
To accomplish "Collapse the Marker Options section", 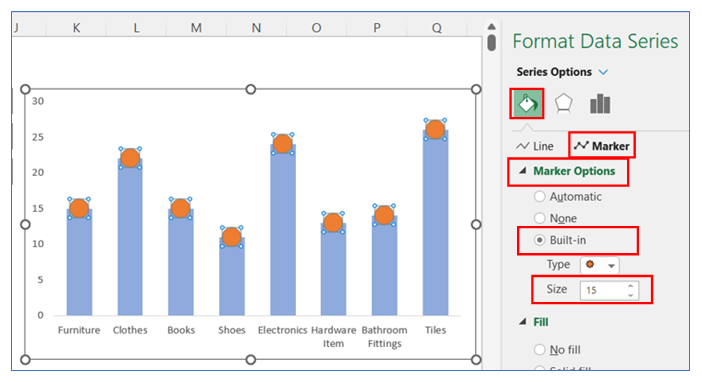I will 522,171.
